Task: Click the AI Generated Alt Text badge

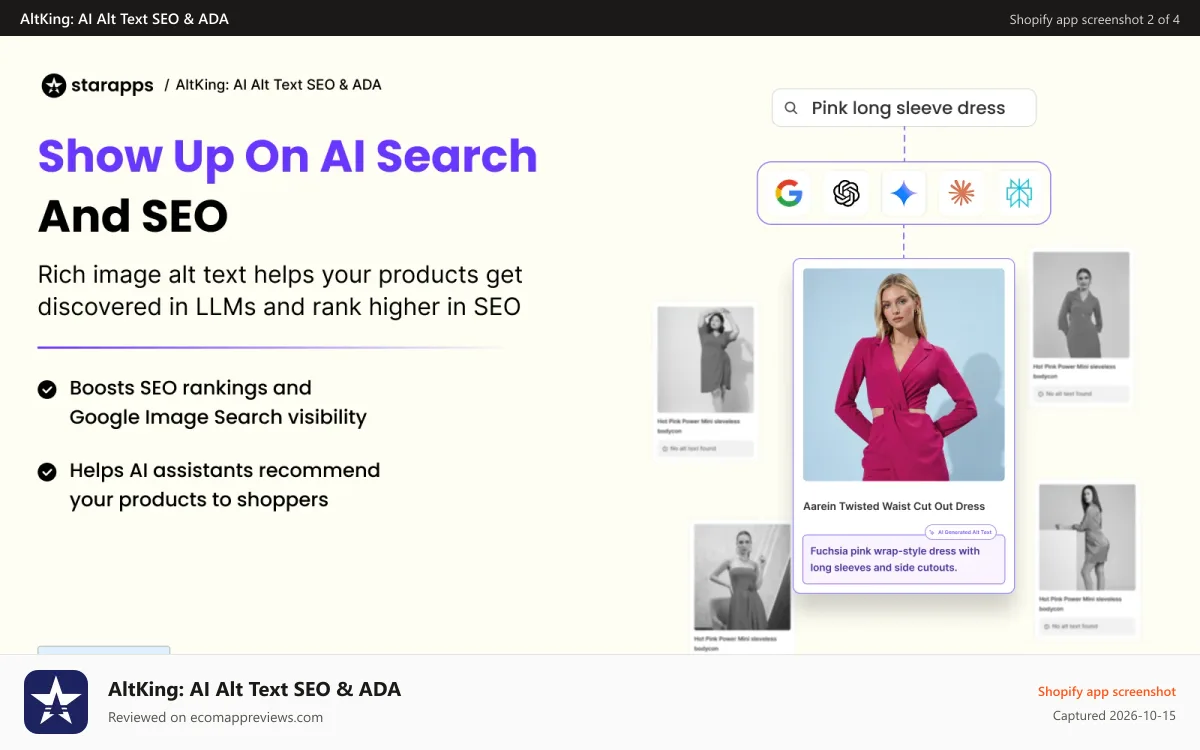Action: (960, 532)
